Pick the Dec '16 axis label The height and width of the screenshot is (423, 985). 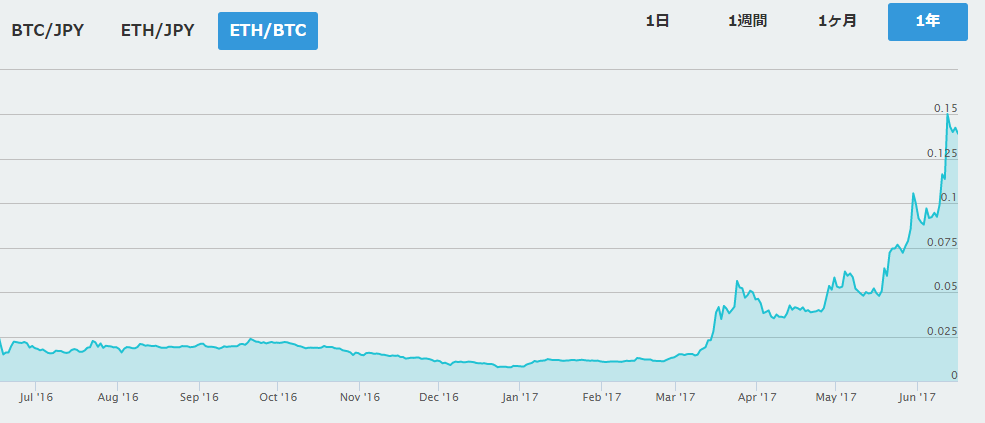(438, 397)
